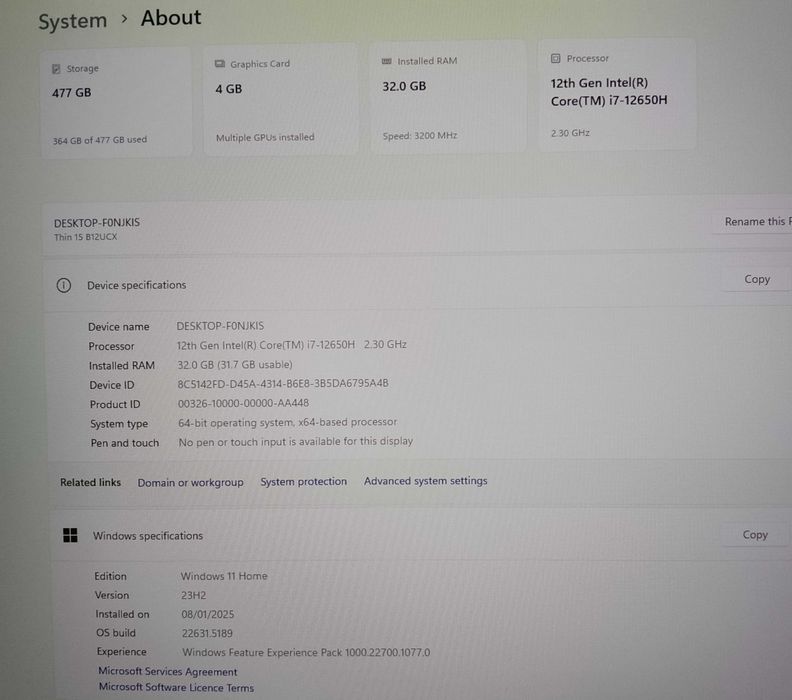Select the 'Thin 15 B12UCX' model text
This screenshot has width=792, height=700.
[85, 237]
